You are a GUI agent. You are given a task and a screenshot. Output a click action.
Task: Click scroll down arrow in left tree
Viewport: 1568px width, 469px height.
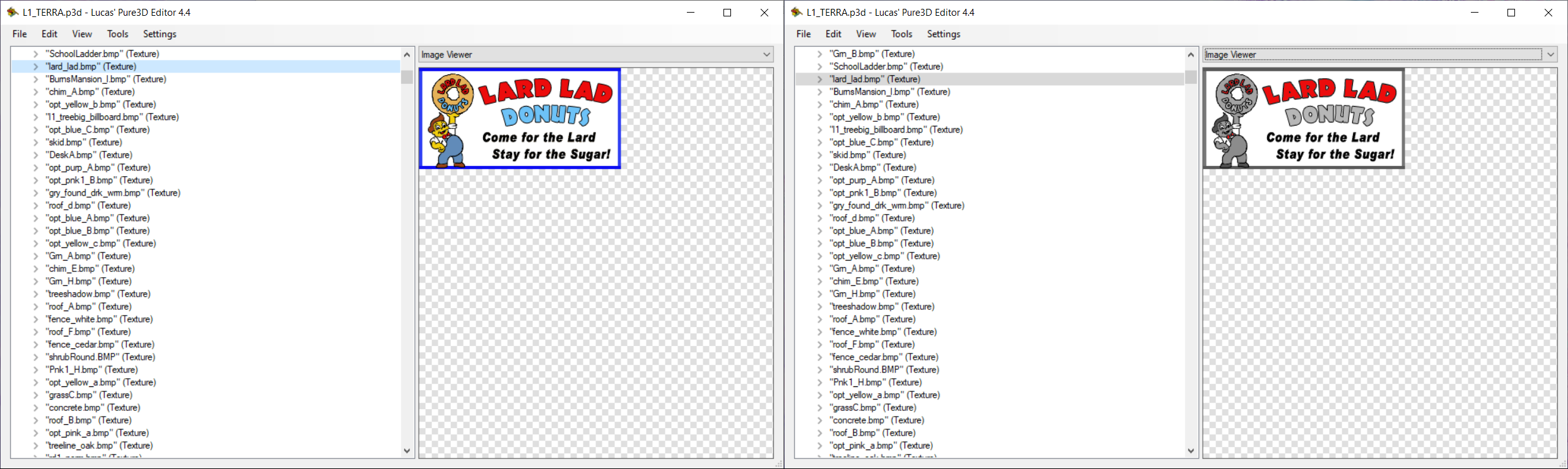[x=407, y=451]
